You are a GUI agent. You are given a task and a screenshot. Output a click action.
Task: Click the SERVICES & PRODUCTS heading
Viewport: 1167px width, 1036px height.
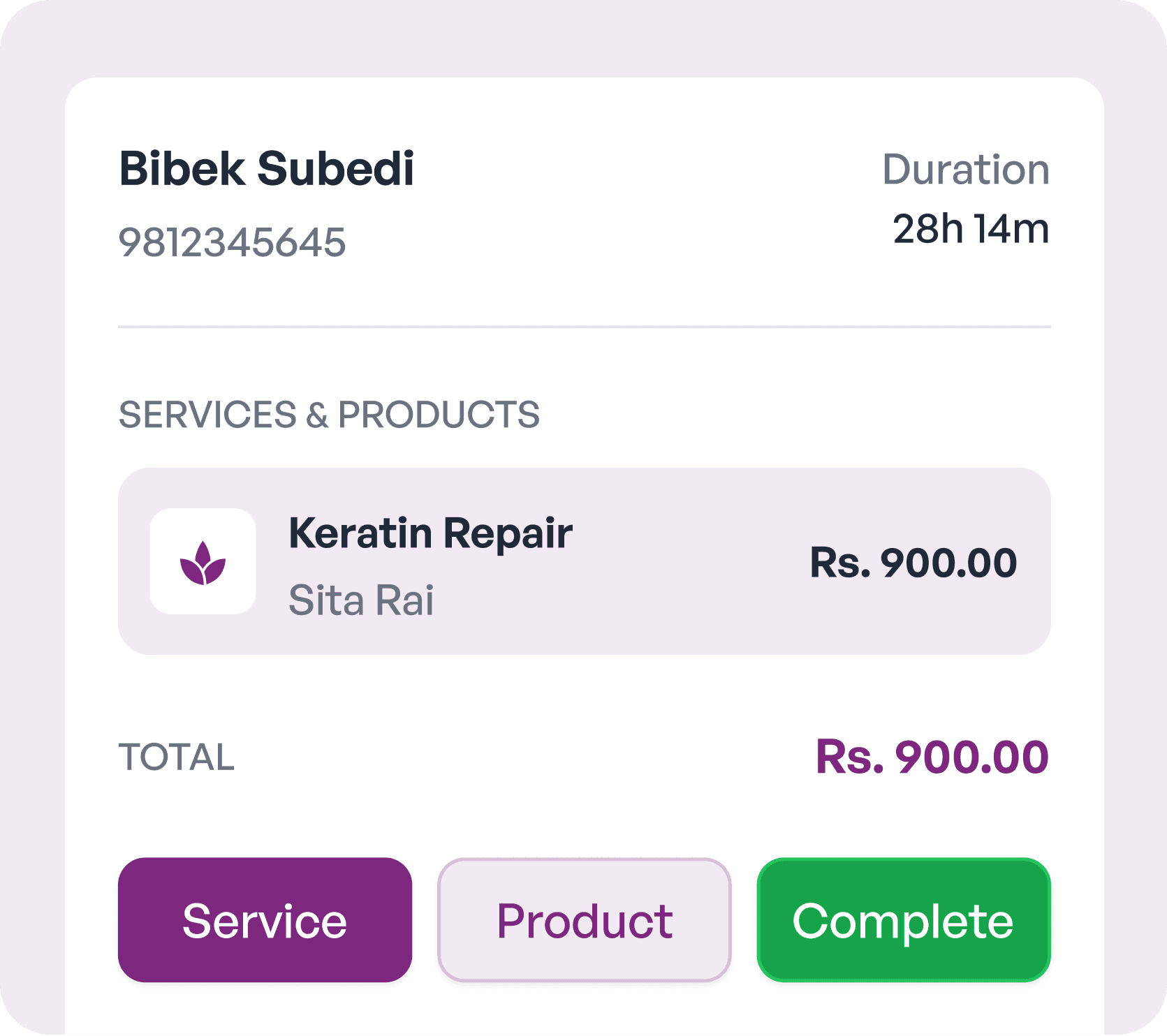(329, 415)
